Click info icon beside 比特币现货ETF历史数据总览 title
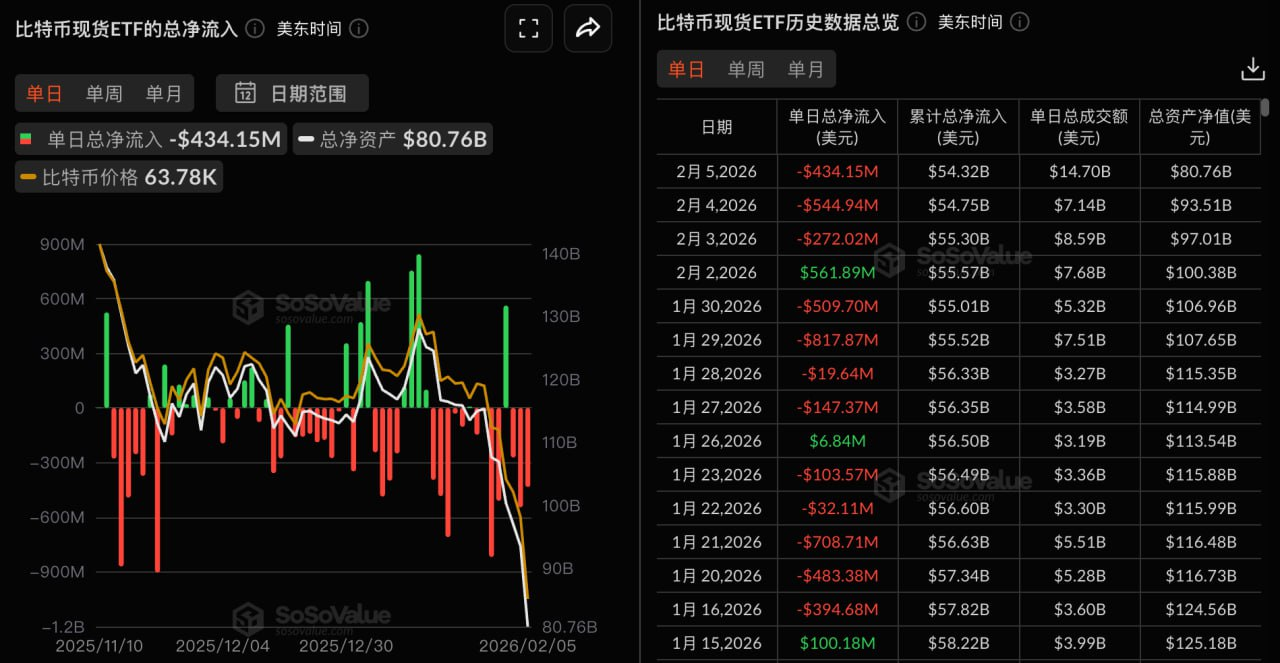1280x663 pixels. point(916,22)
